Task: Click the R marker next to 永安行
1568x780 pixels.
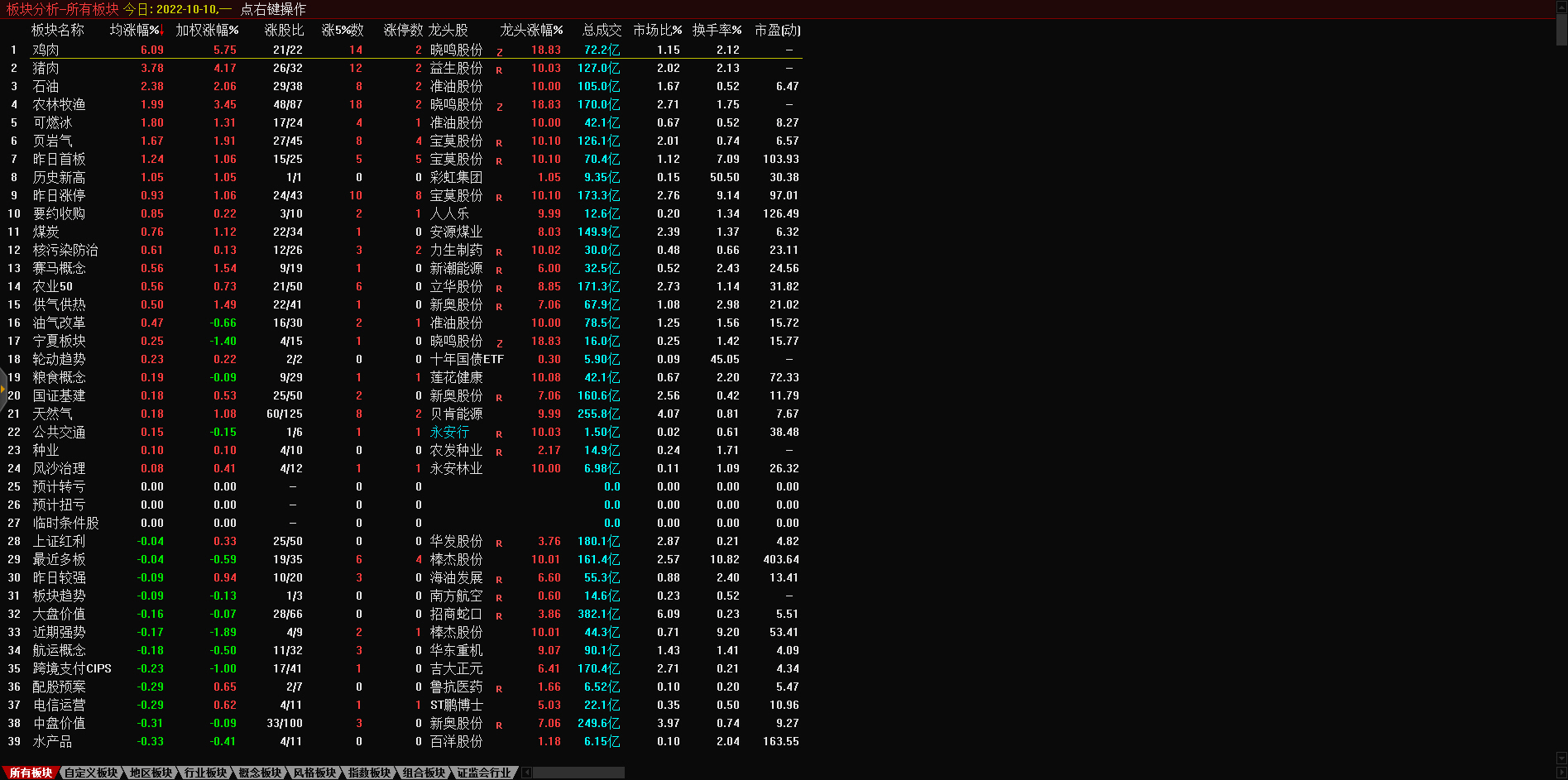Action: pyautogui.click(x=499, y=434)
